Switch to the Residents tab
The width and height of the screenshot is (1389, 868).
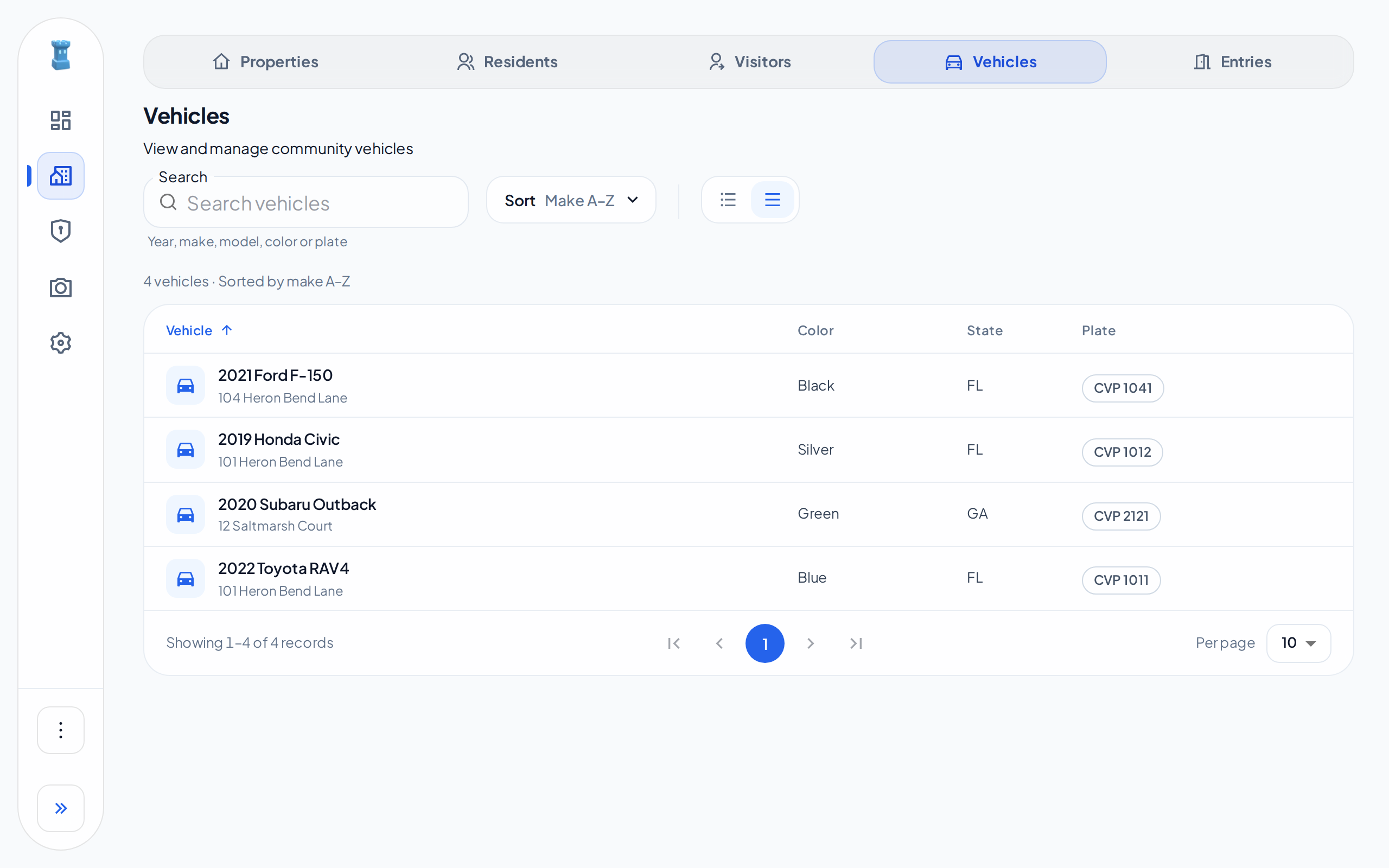(507, 62)
